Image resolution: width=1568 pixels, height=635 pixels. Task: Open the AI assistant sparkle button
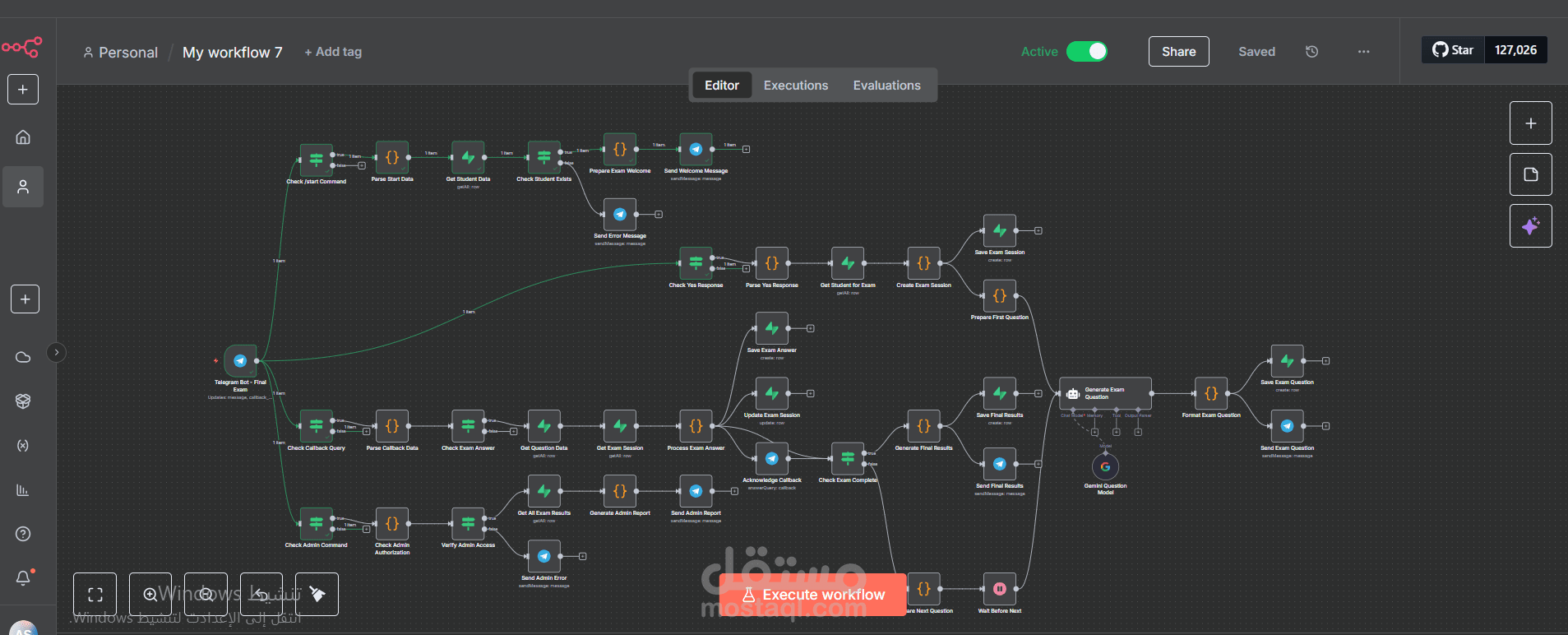click(1530, 225)
